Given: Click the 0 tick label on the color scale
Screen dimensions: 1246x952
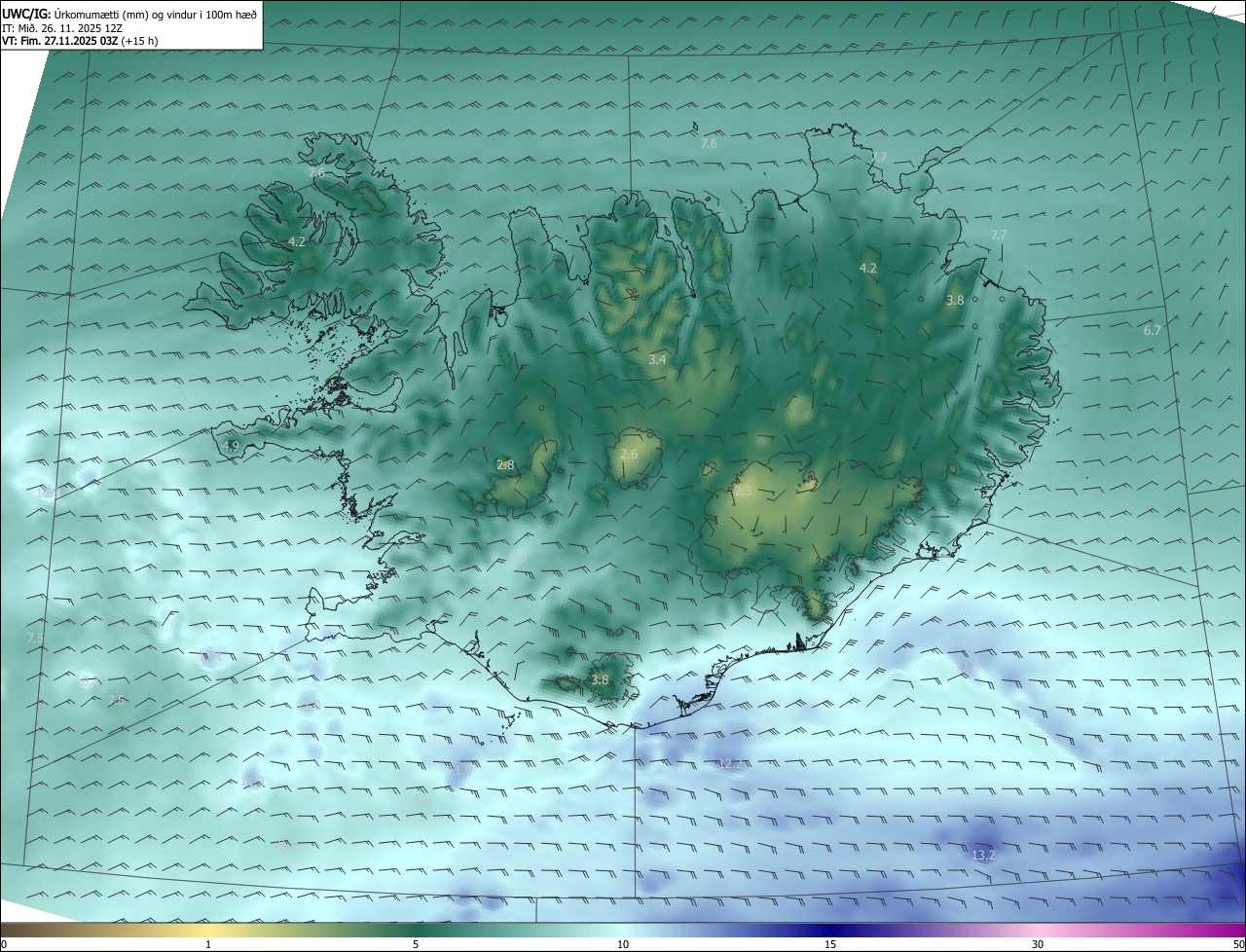Looking at the screenshot, I should [x=4, y=944].
